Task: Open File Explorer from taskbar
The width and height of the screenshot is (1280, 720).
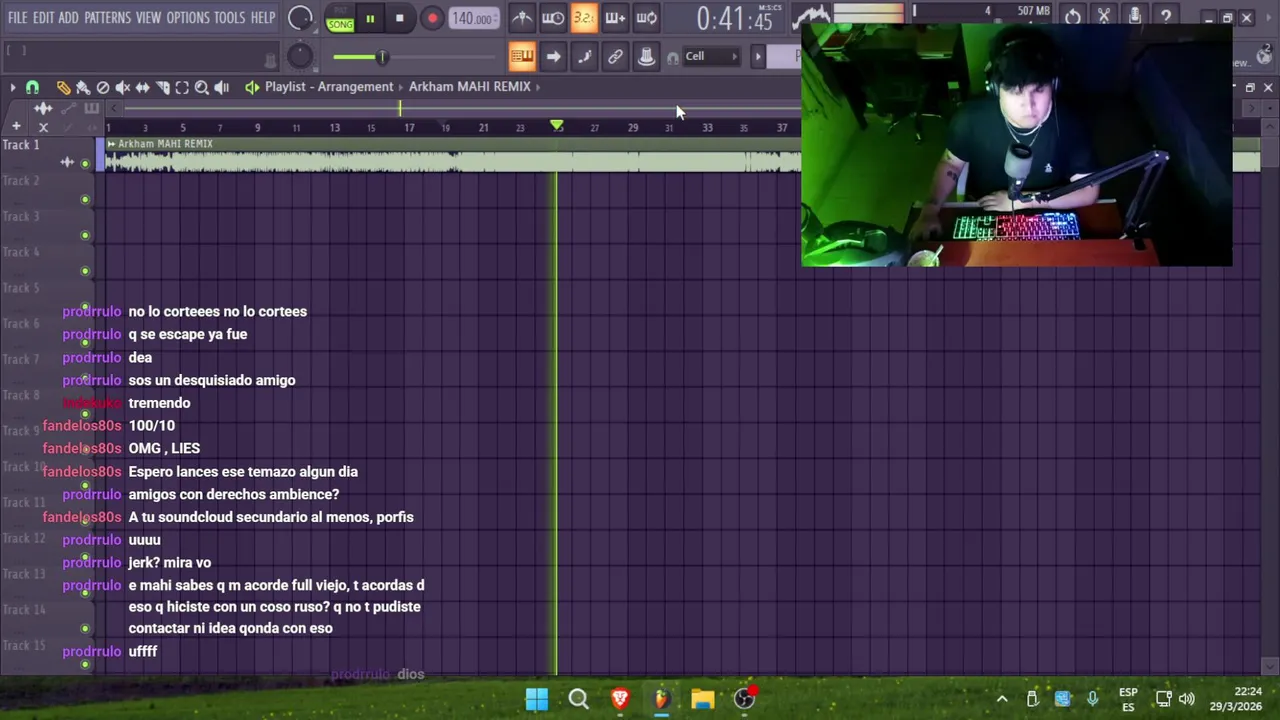Action: coord(702,699)
